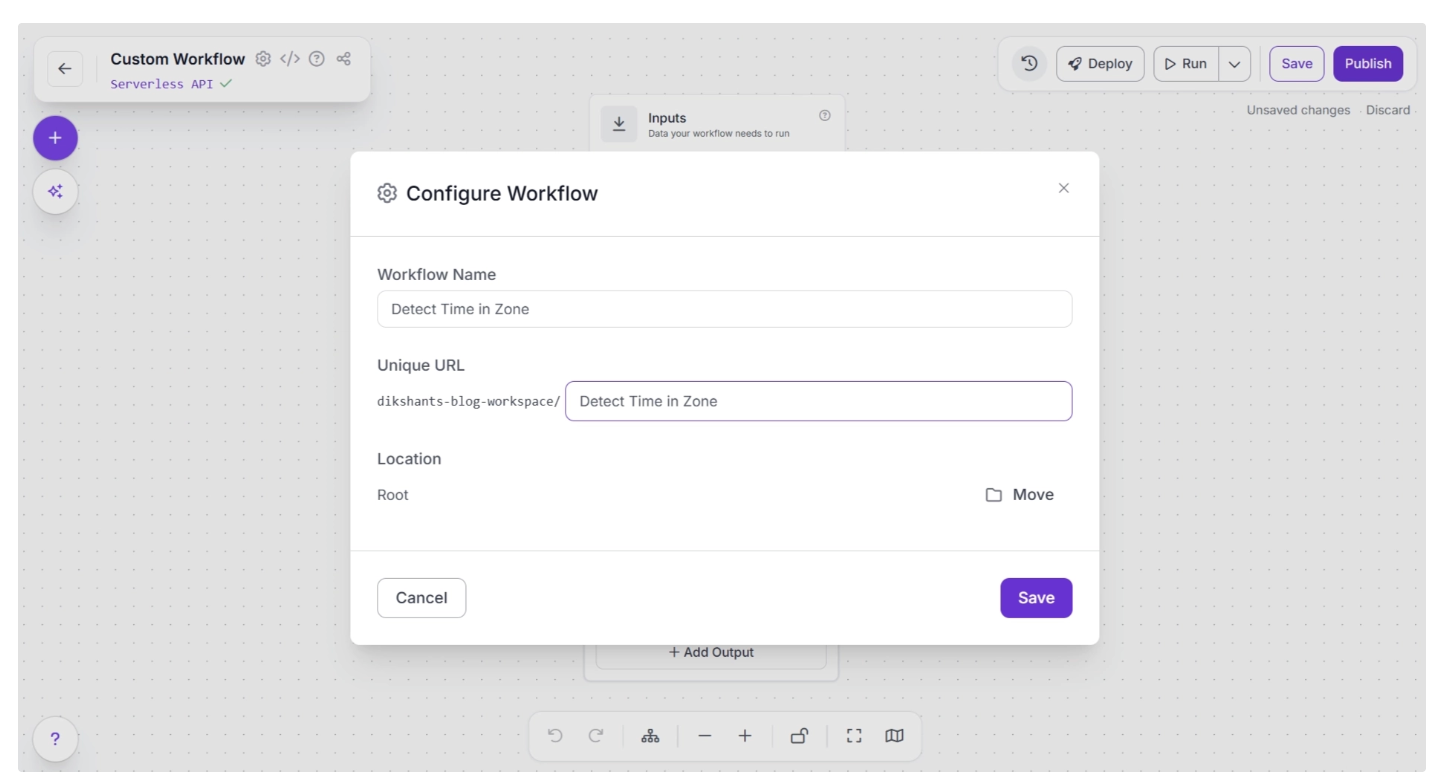The height and width of the screenshot is (780, 1446).
Task: Click the share workflow icon
Action: coord(343,59)
